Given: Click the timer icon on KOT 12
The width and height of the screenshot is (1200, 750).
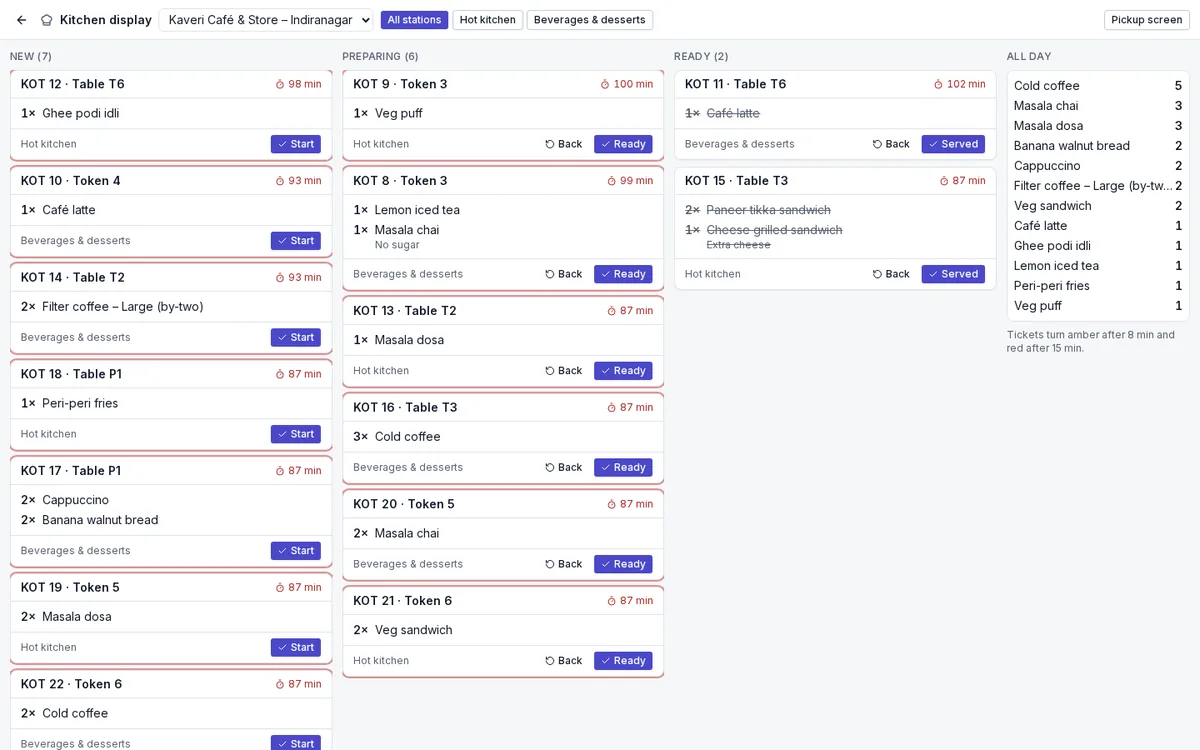Looking at the screenshot, I should click(x=280, y=84).
